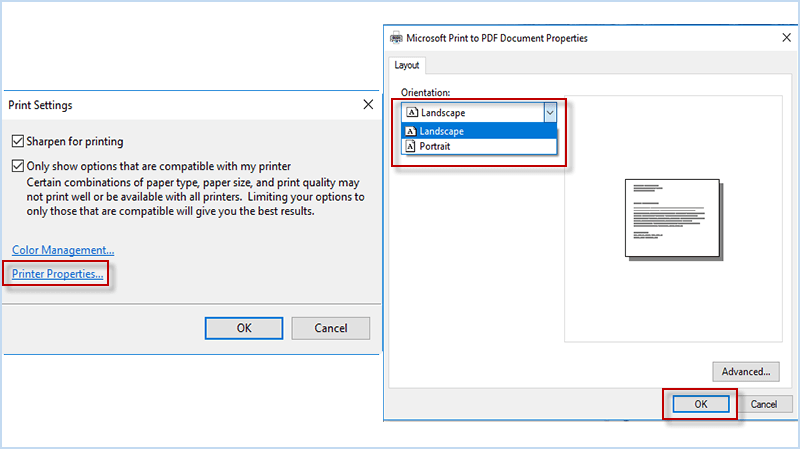Open Printer Properties link

coord(57,273)
